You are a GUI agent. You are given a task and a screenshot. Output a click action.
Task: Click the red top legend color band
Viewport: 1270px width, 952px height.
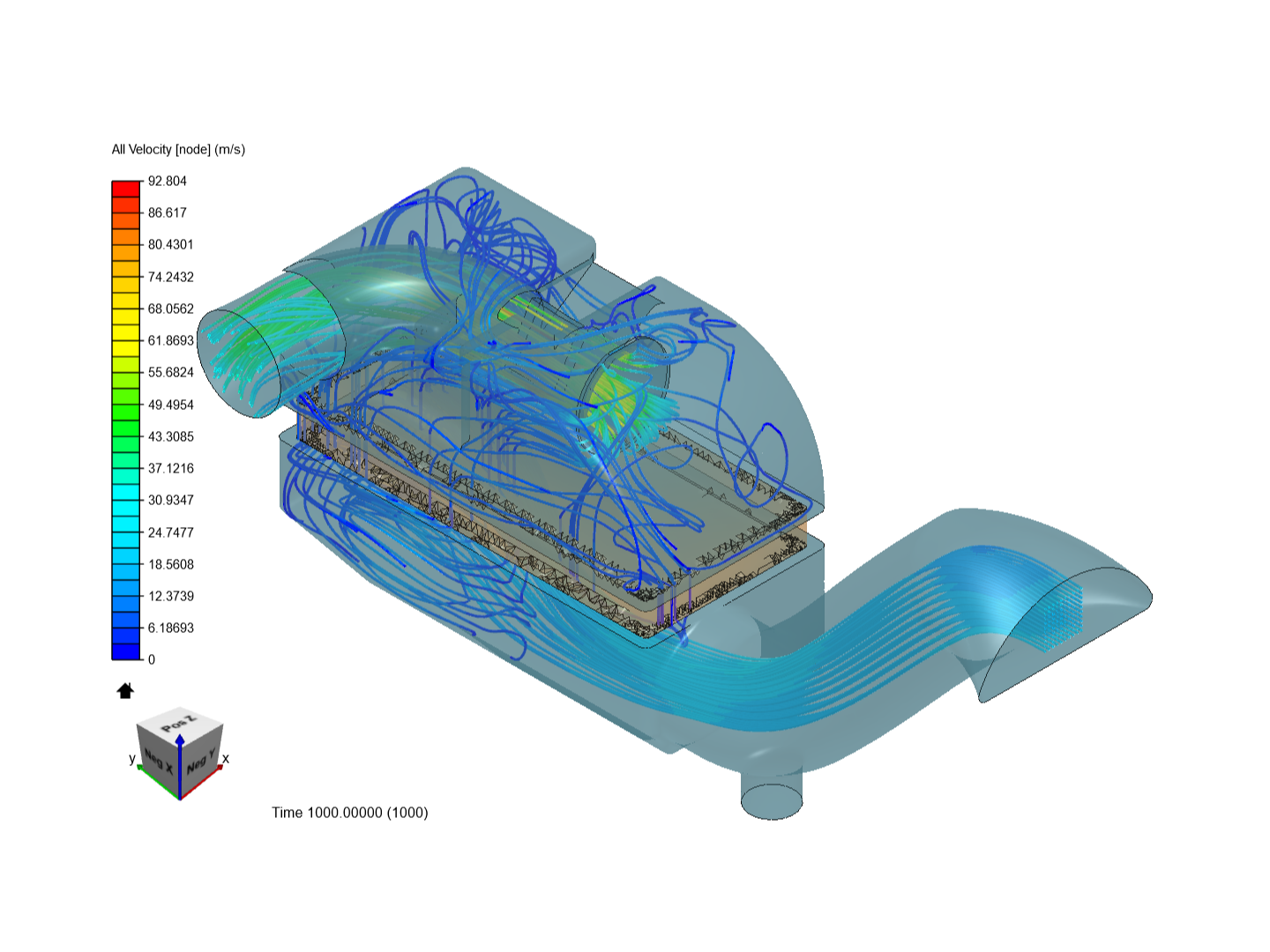126,189
